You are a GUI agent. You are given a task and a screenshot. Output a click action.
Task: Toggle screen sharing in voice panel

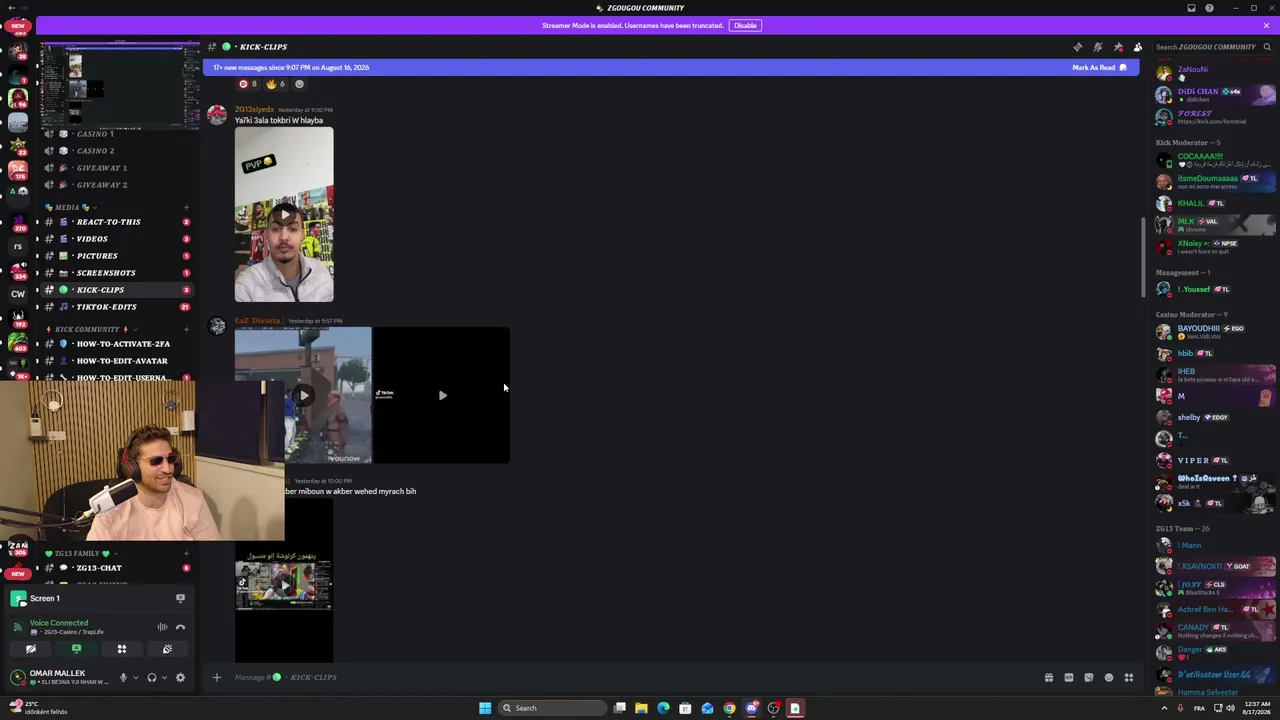tap(76, 649)
